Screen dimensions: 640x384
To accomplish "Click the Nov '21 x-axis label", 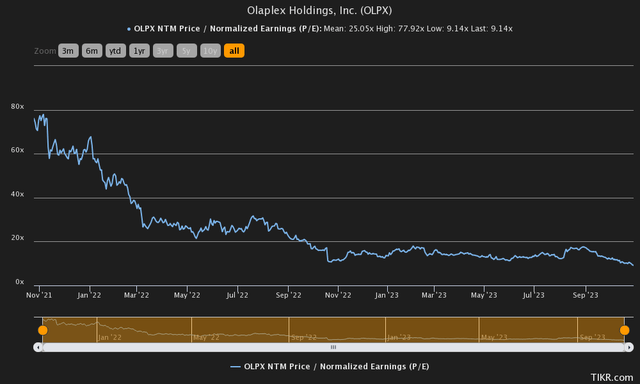I will coord(39,295).
